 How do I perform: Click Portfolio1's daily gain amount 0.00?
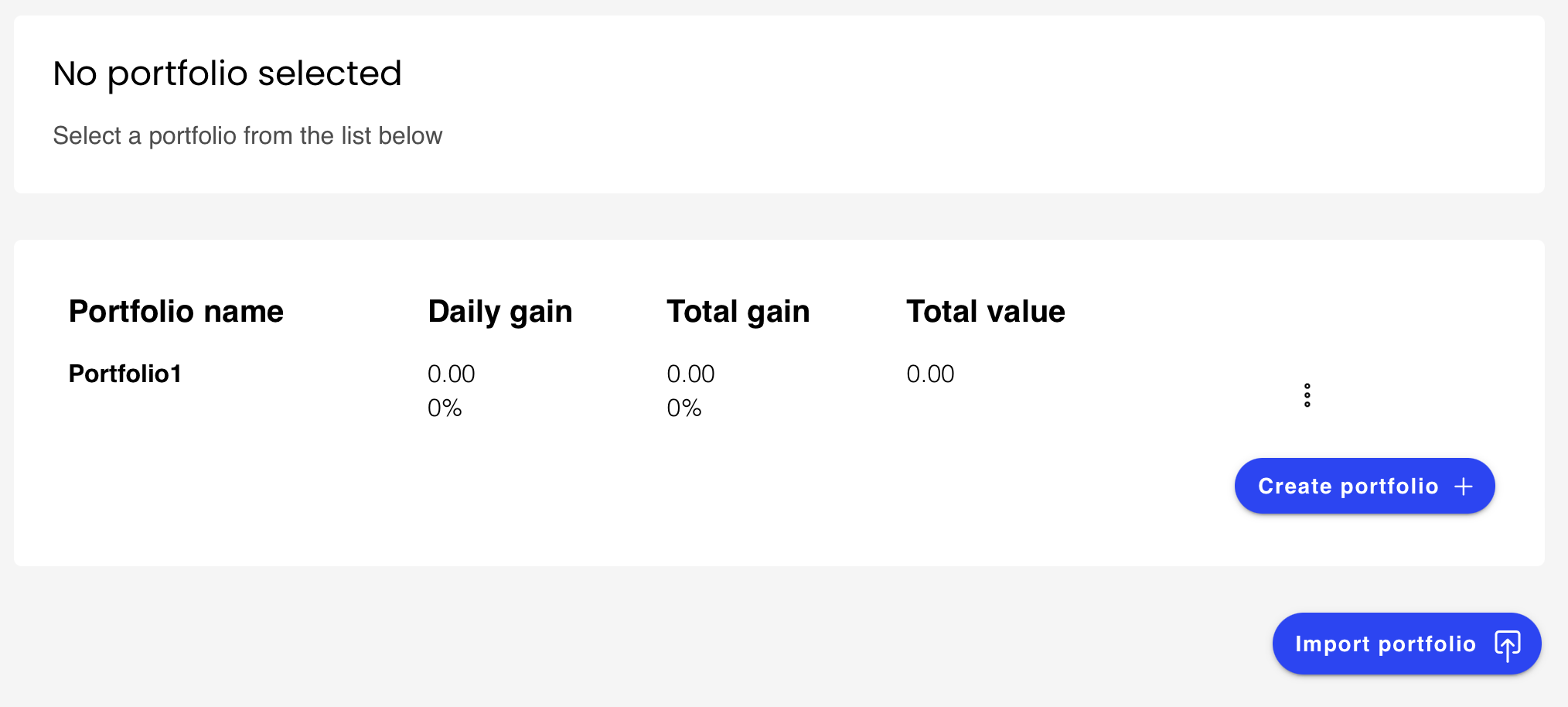[x=452, y=374]
